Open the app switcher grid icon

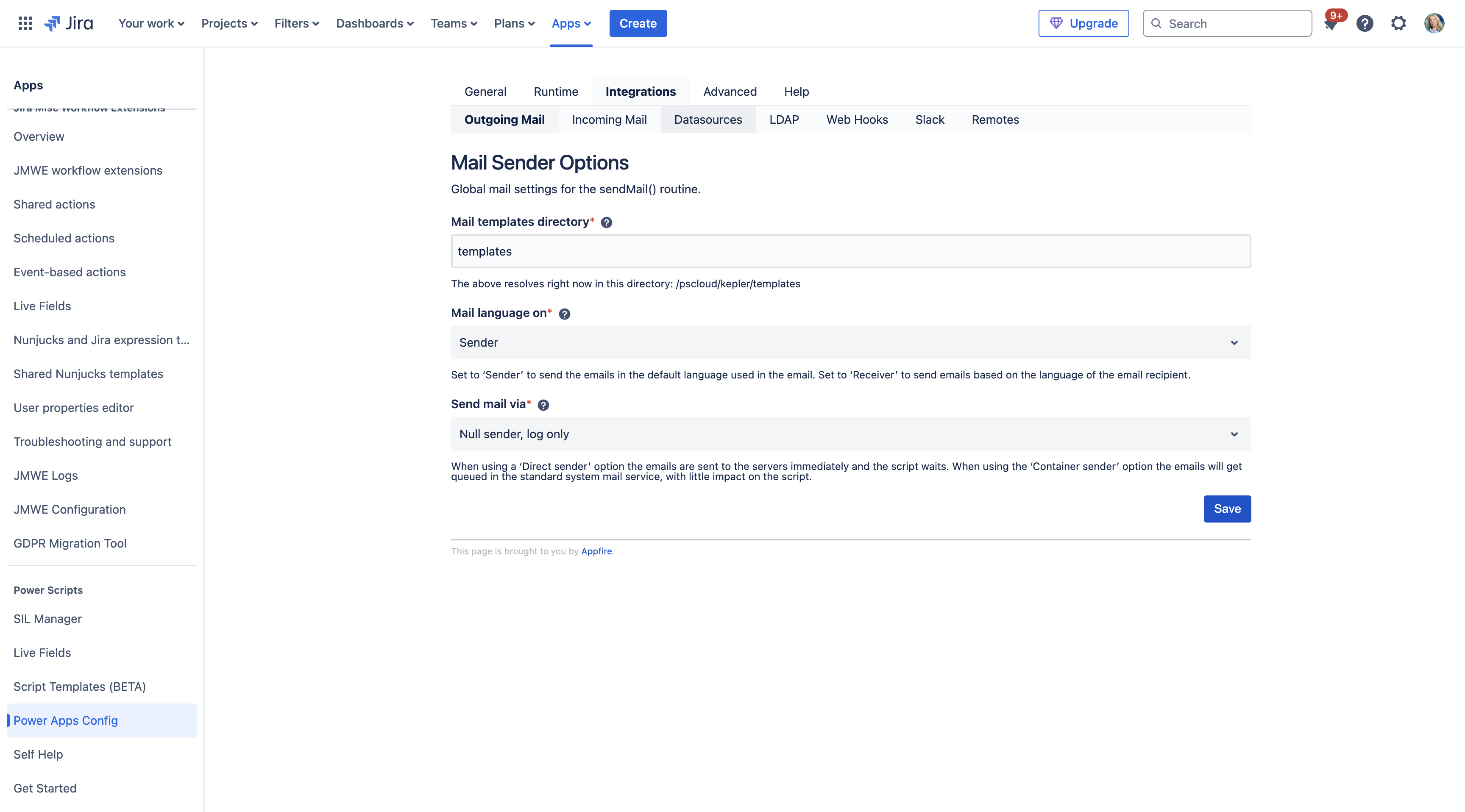tap(25, 23)
